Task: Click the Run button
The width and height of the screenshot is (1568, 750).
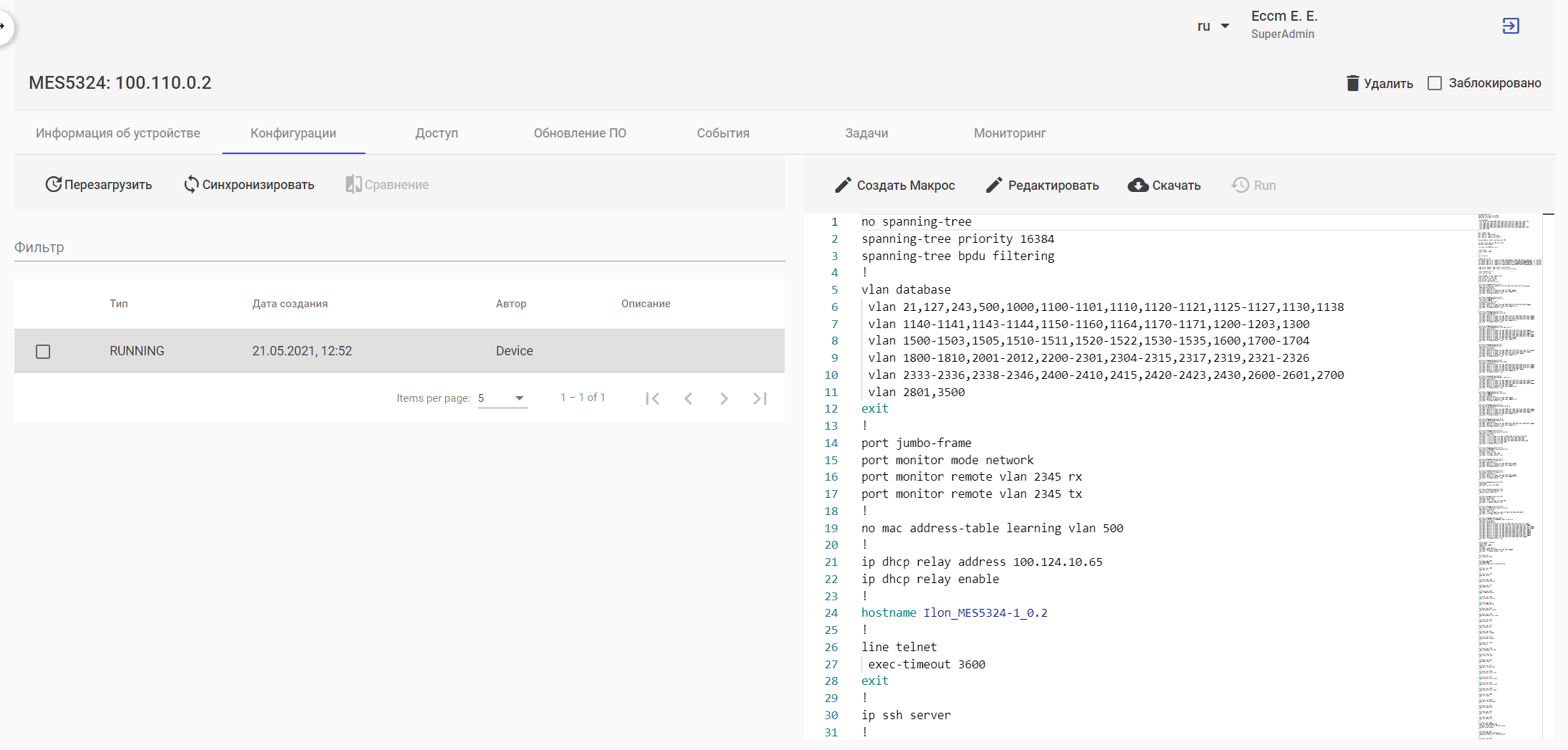Action: (1254, 186)
